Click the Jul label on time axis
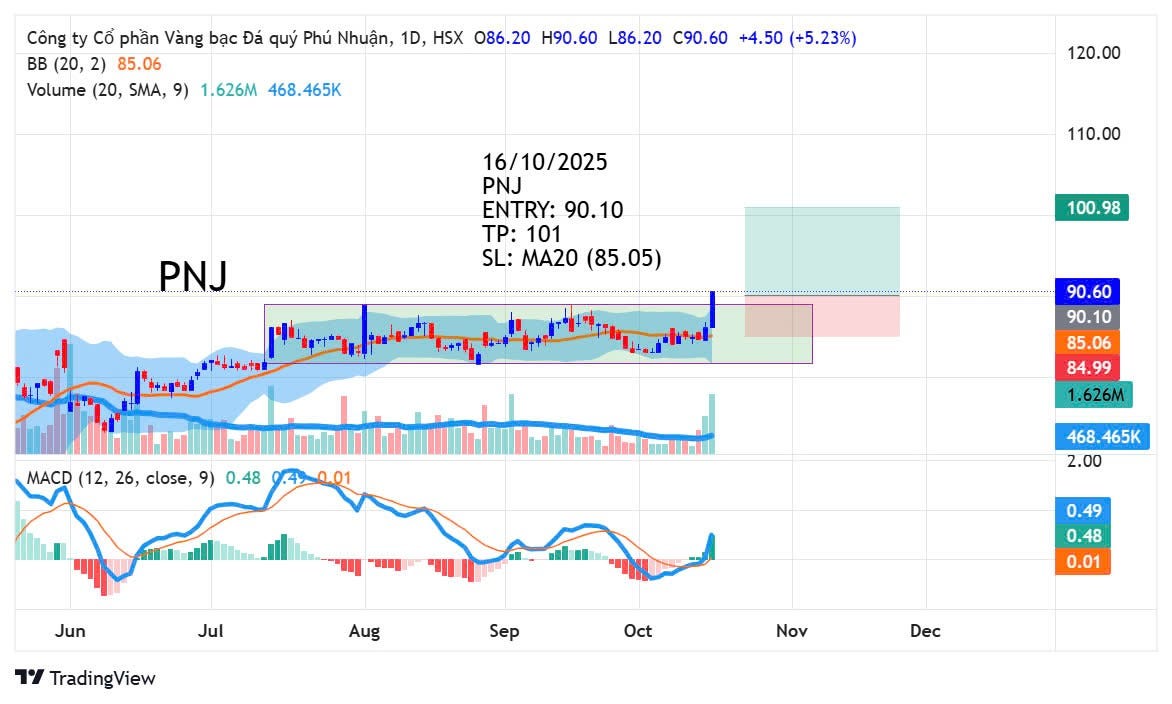1172x704 pixels. (x=211, y=631)
